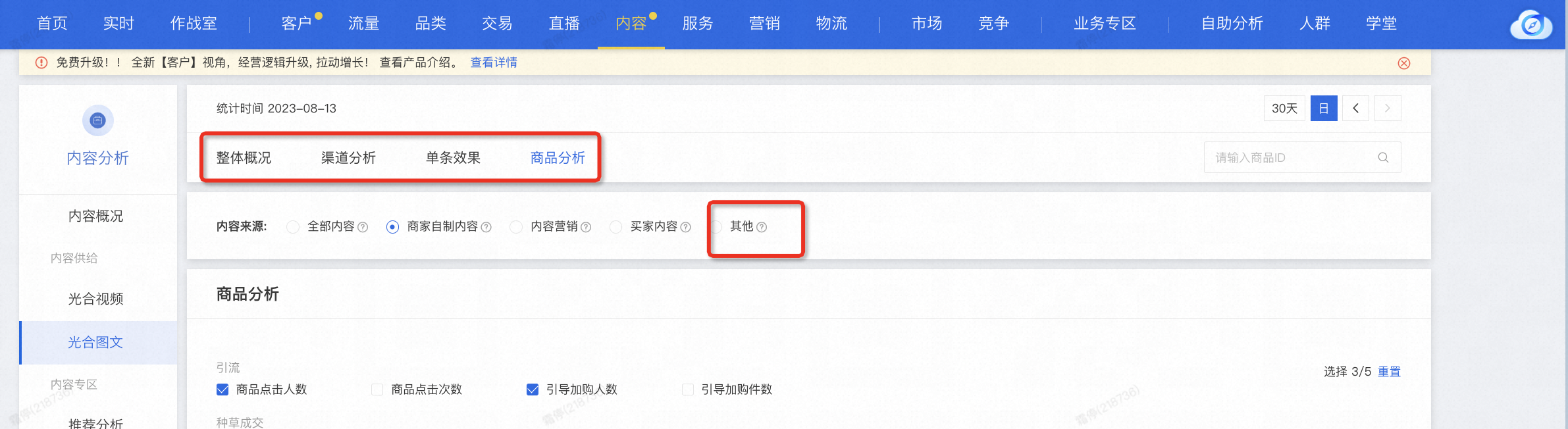
Task: Dismiss the upgrade notice banner
Action: (x=1404, y=63)
